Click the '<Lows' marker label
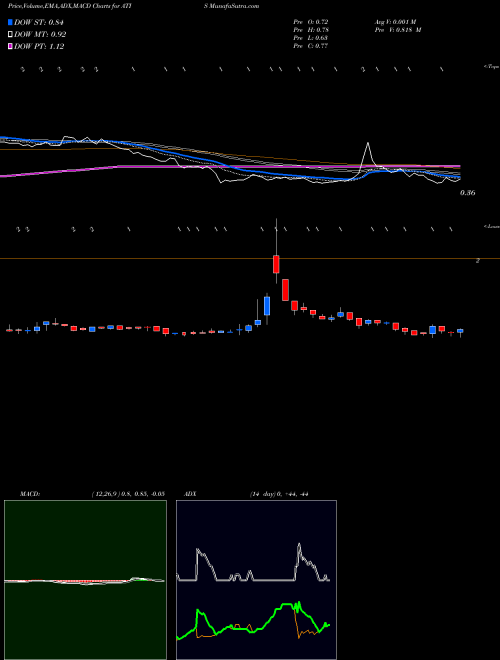Screen dimensions: 500x660 (491, 226)
